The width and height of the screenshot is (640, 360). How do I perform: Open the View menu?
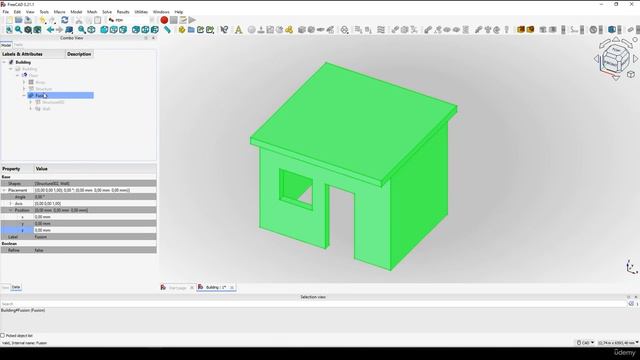[30, 12]
